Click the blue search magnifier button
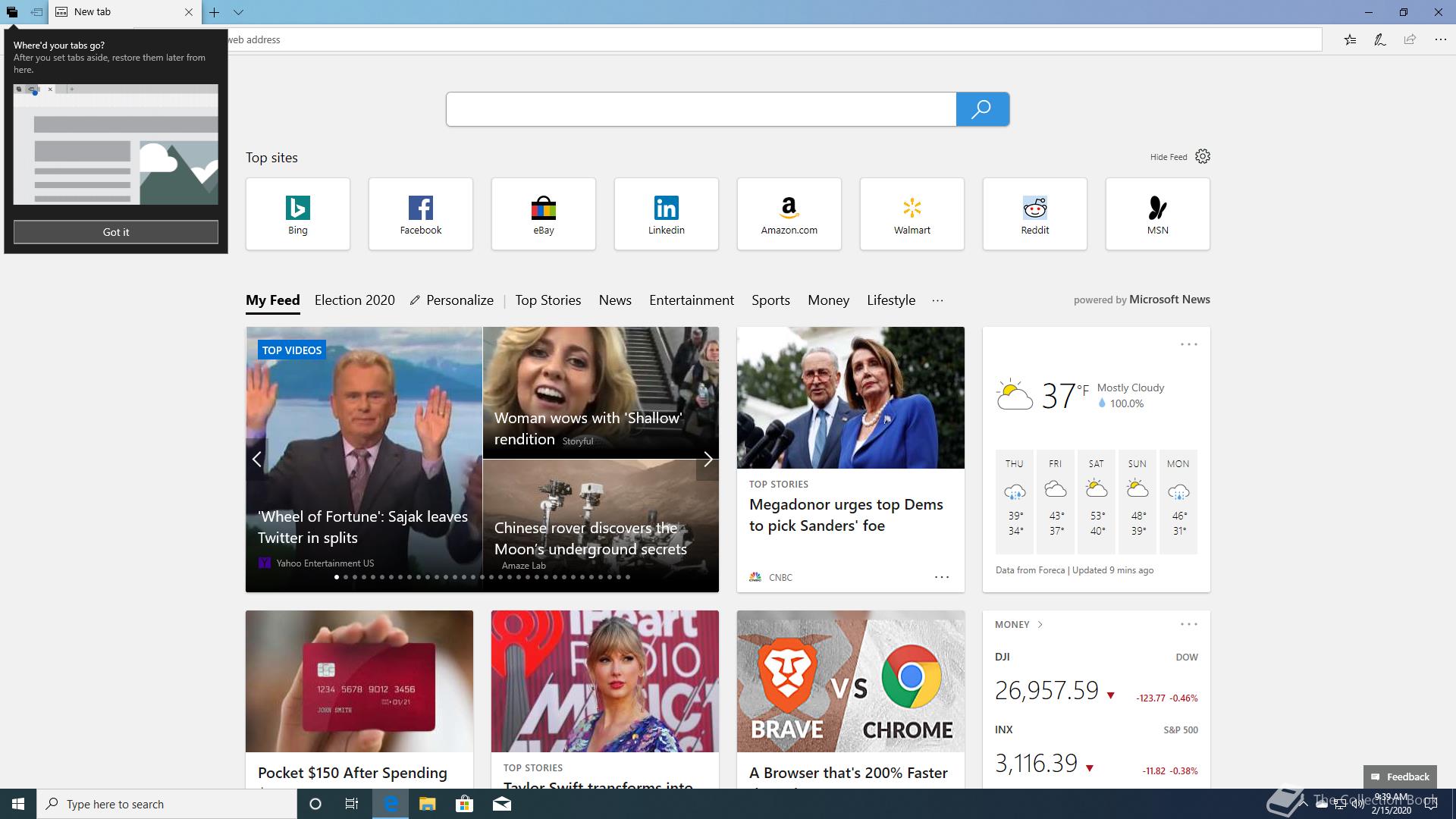 [x=982, y=109]
